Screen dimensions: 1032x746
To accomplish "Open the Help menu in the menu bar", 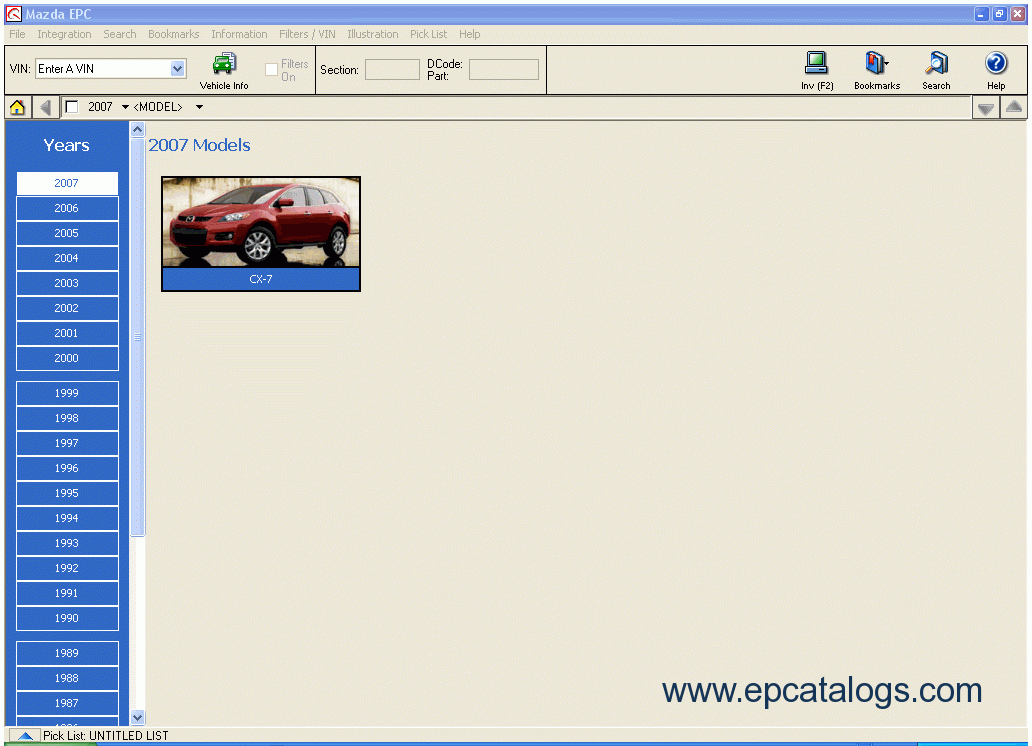I will point(469,34).
